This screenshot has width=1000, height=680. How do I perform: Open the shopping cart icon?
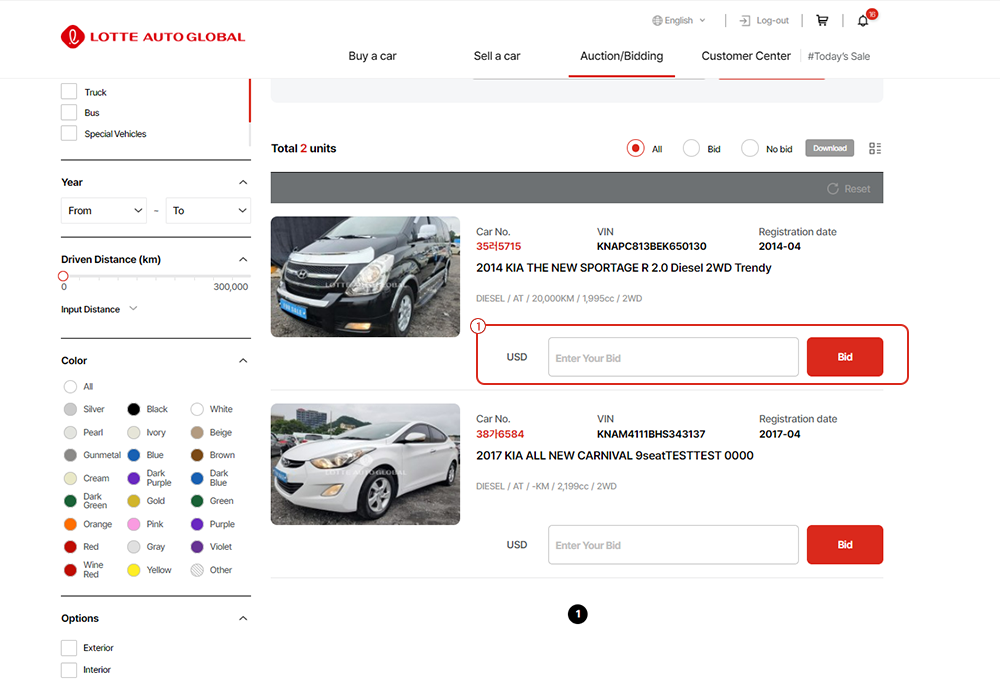click(822, 20)
